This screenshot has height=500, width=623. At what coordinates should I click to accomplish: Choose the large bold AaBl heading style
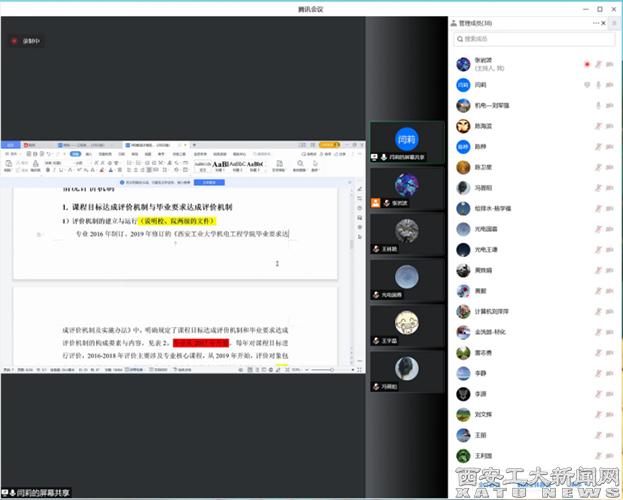221,163
